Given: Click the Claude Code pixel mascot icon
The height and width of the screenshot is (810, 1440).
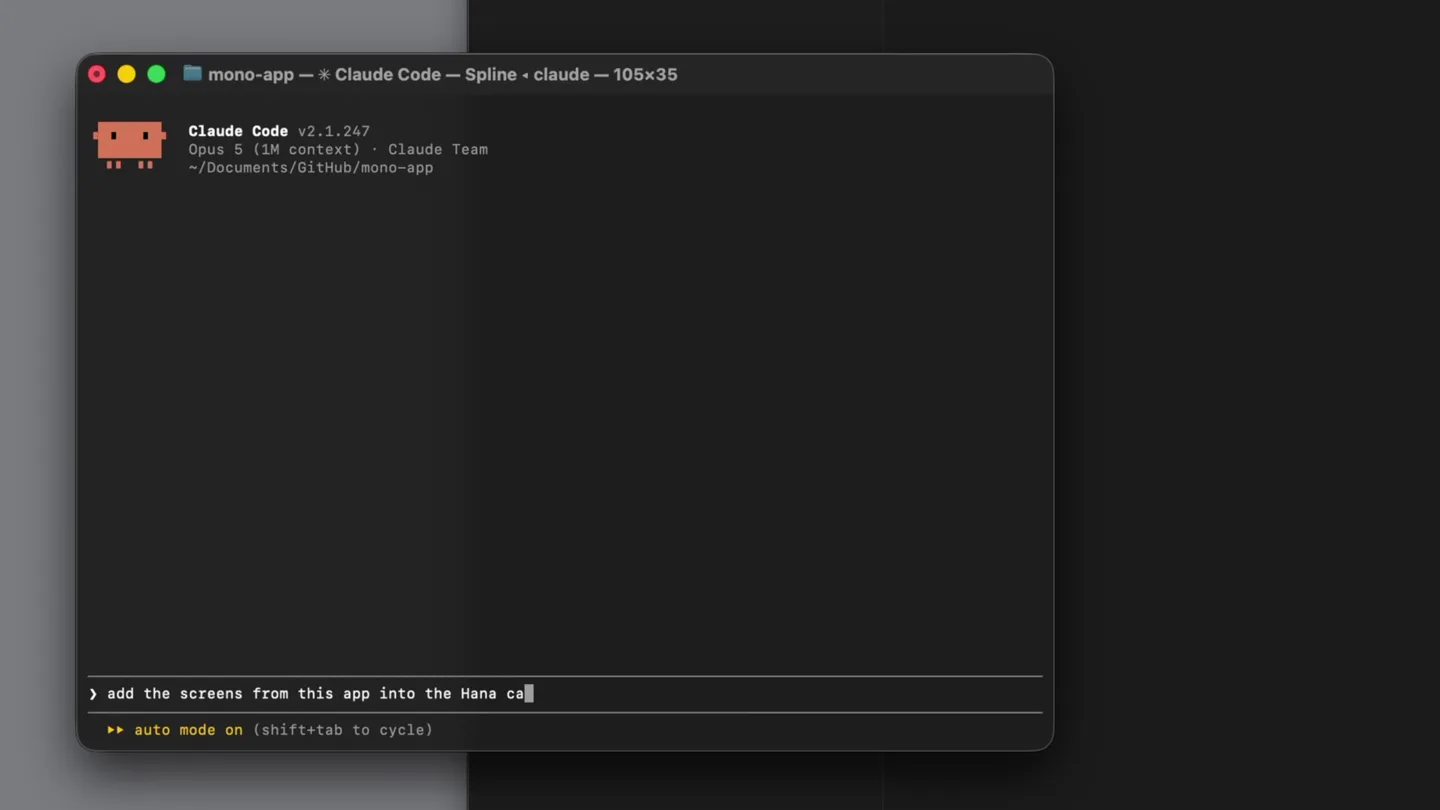Looking at the screenshot, I should (130, 145).
